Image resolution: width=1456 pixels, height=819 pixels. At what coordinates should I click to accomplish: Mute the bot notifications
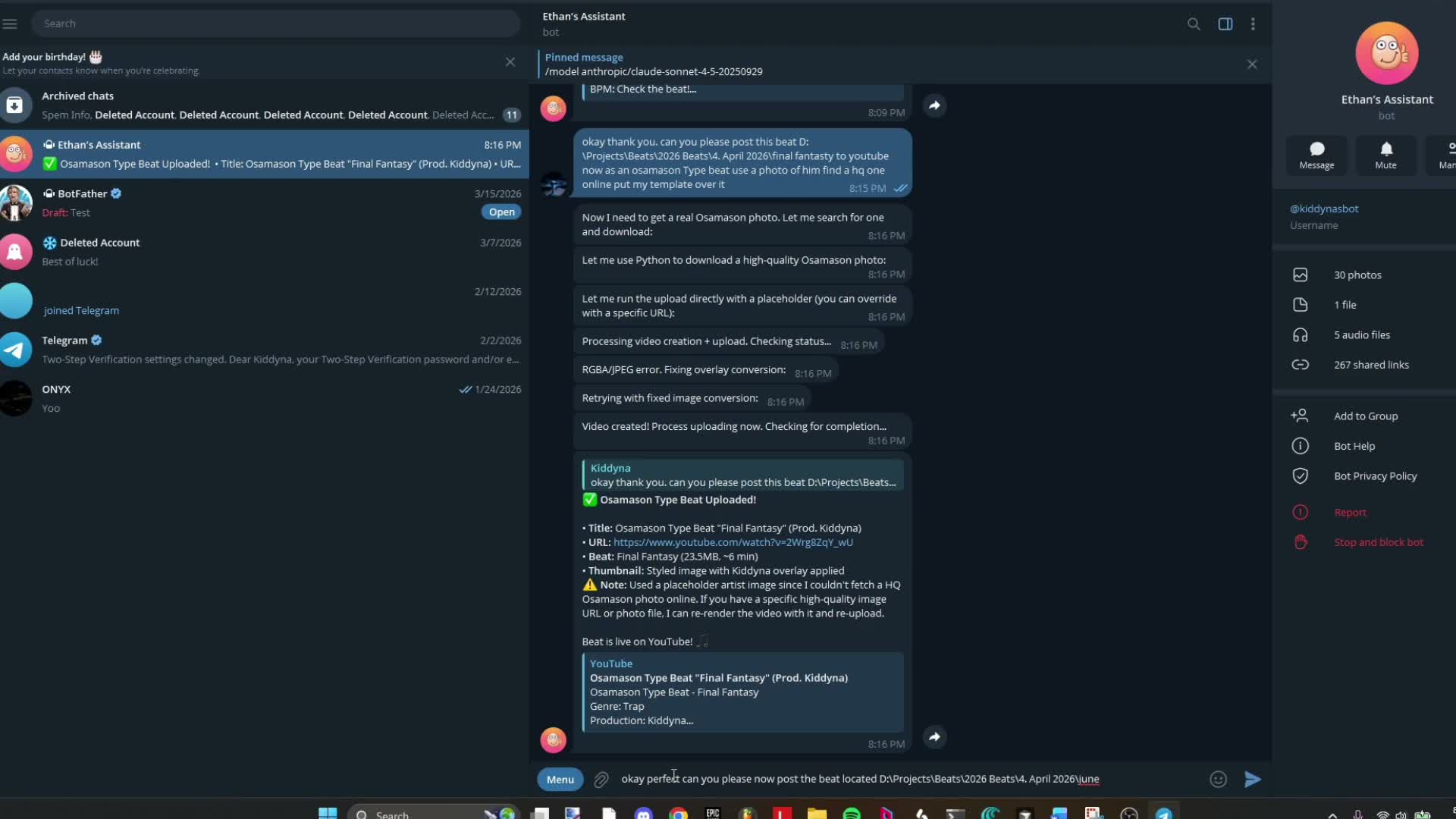1385,155
